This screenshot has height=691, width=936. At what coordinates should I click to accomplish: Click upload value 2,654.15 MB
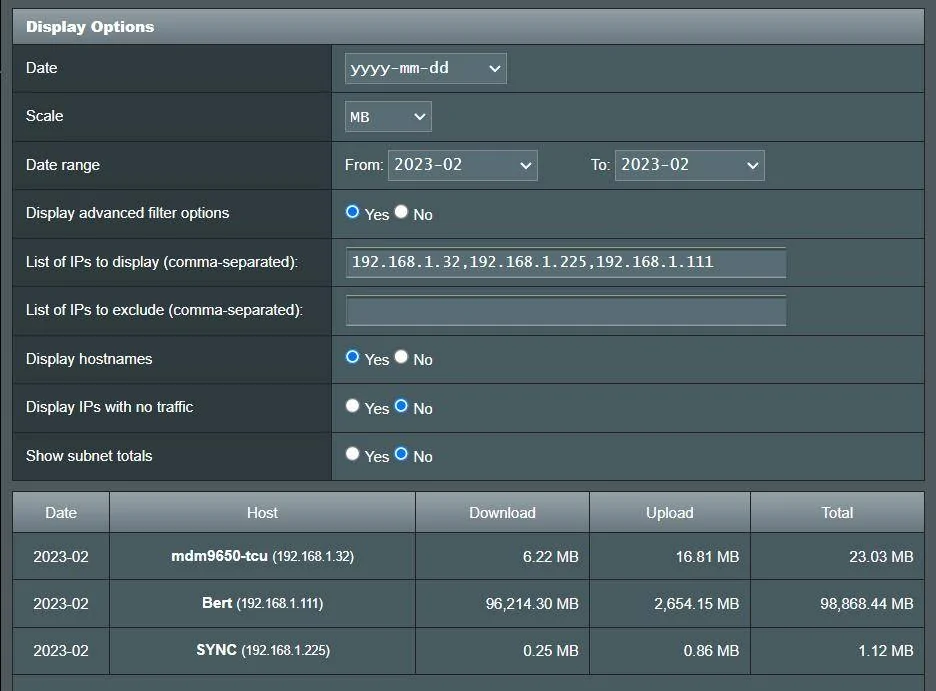point(697,604)
